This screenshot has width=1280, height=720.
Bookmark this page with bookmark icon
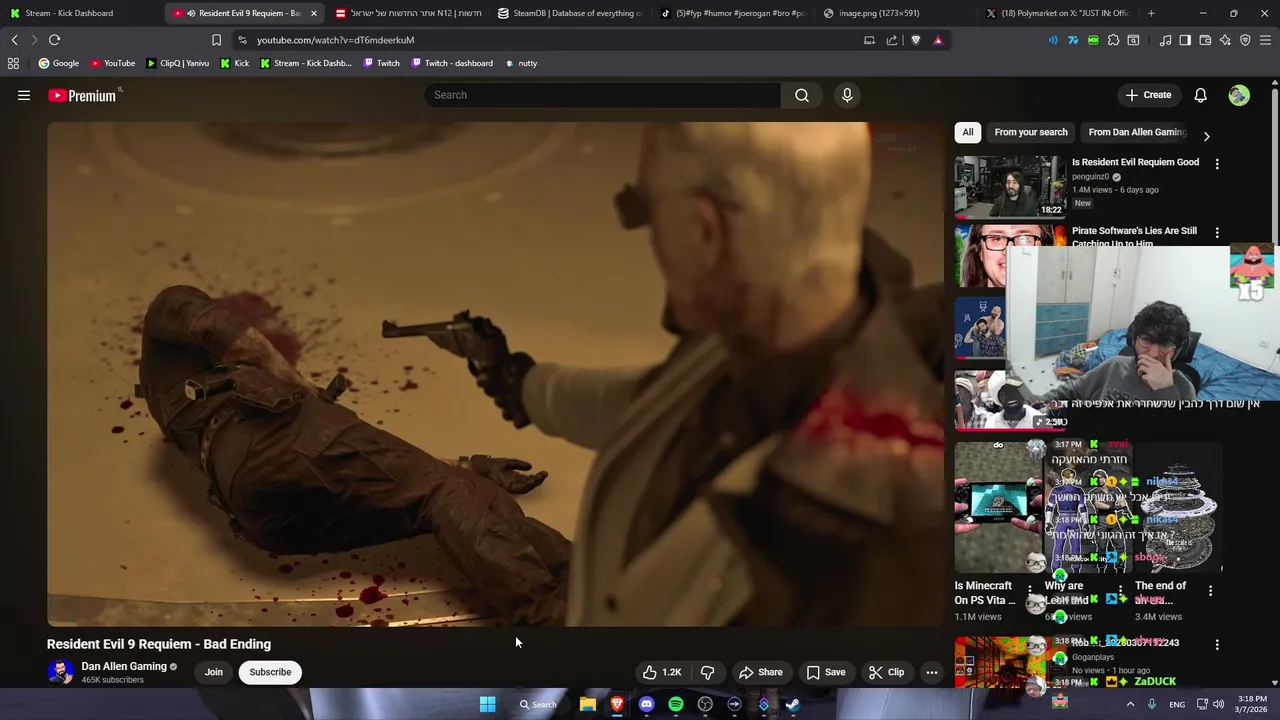[216, 40]
